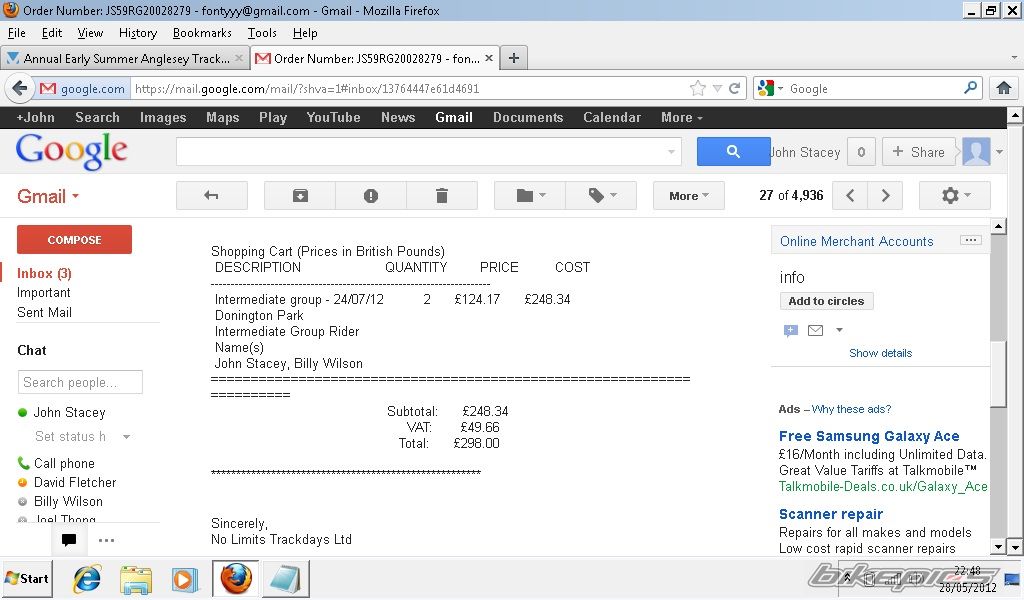Go to the newer message arrow

click(x=850, y=196)
